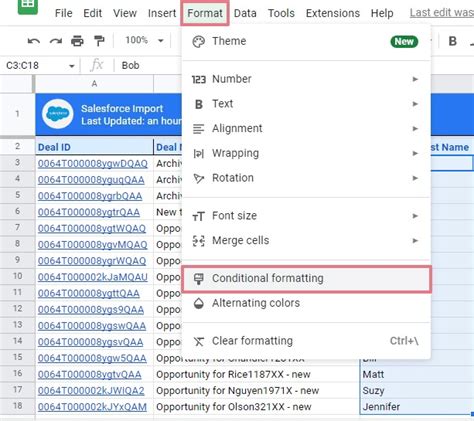Open deal link 0064T000002kJYxQAM
The height and width of the screenshot is (421, 474).
point(92,407)
